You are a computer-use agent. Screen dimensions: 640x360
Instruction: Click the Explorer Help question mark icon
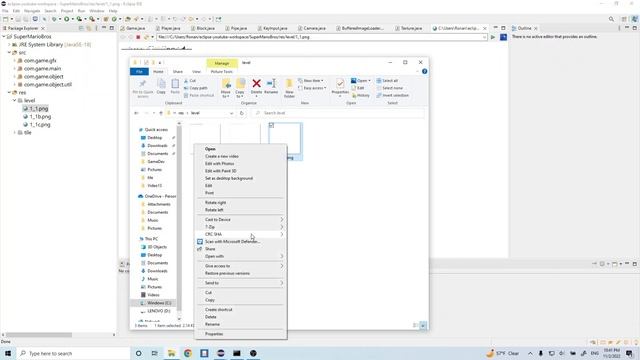point(424,71)
